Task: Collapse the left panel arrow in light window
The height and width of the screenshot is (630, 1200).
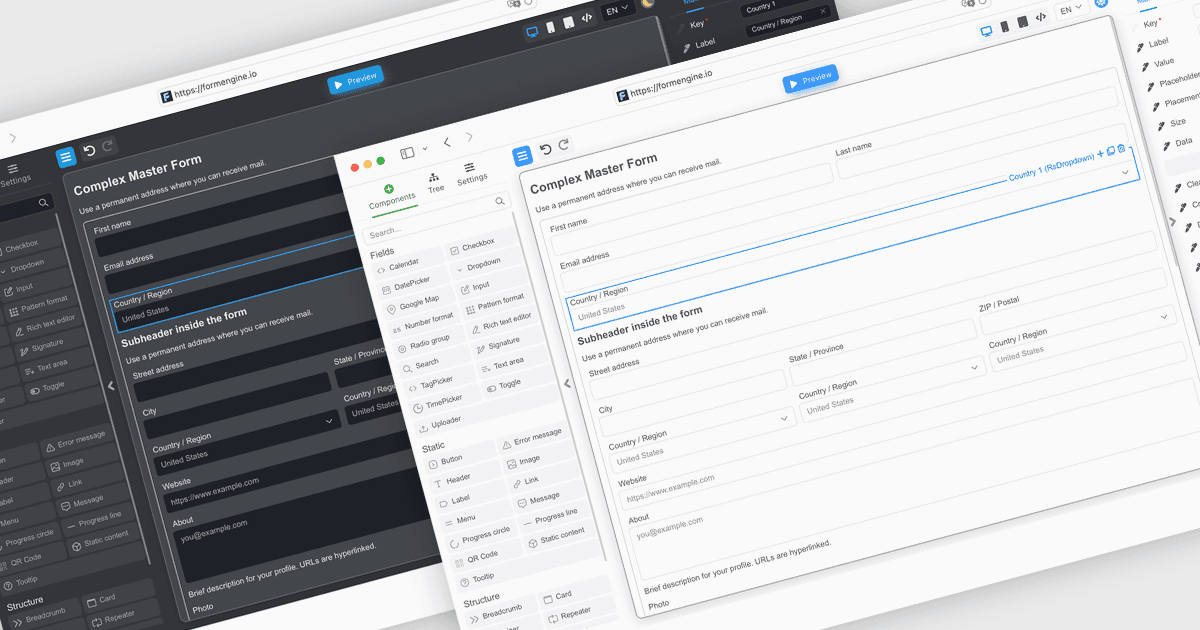Action: tap(568, 383)
